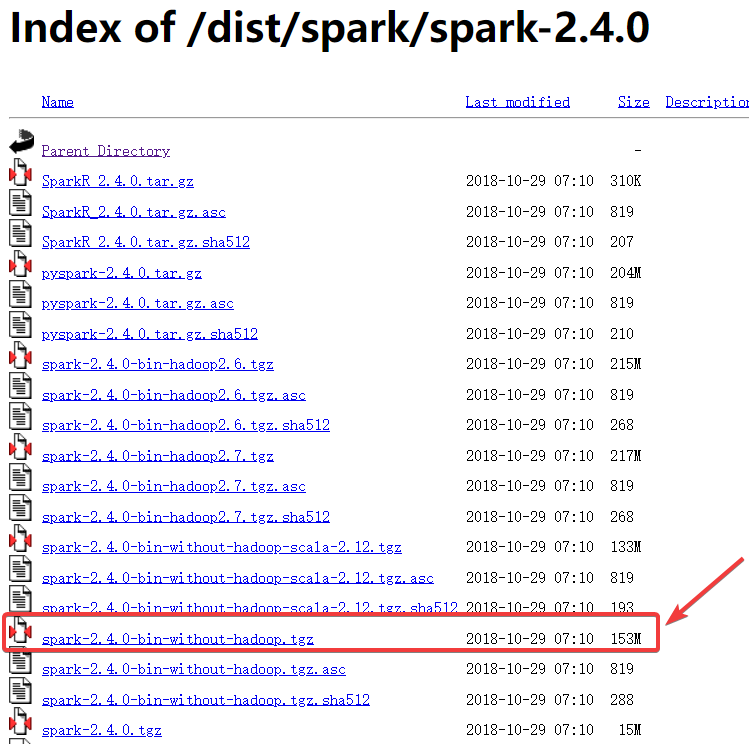Click the 288 size value
Image resolution: width=749 pixels, height=744 pixels.
coord(622,700)
